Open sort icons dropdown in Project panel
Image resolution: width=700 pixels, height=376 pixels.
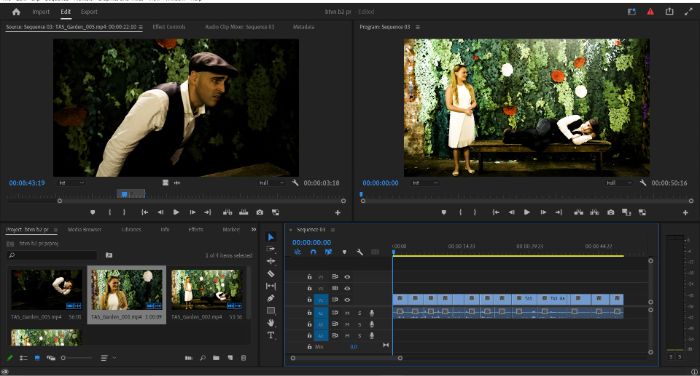tap(107, 358)
